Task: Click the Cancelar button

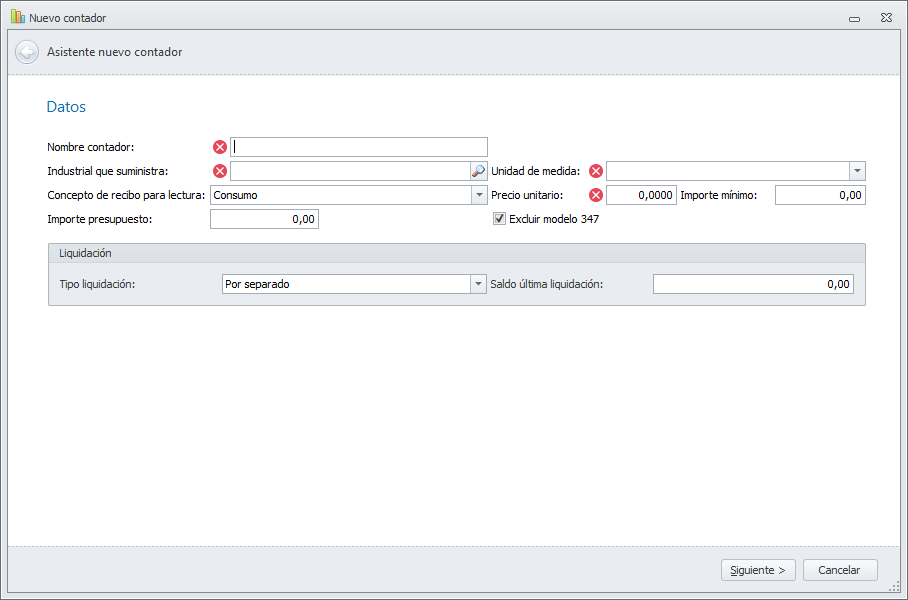Action: [x=840, y=570]
